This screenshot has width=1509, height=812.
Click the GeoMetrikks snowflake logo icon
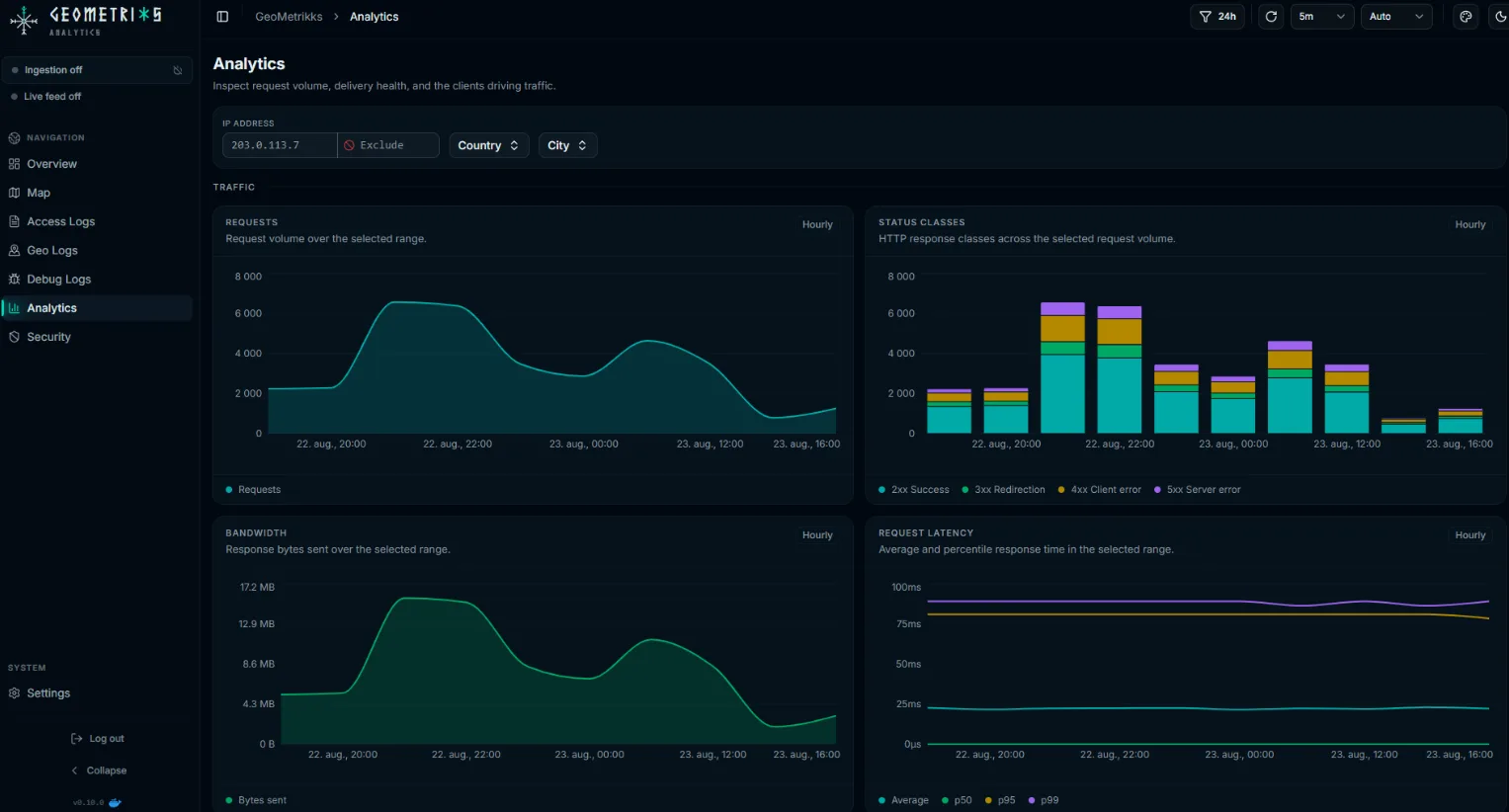coord(24,19)
